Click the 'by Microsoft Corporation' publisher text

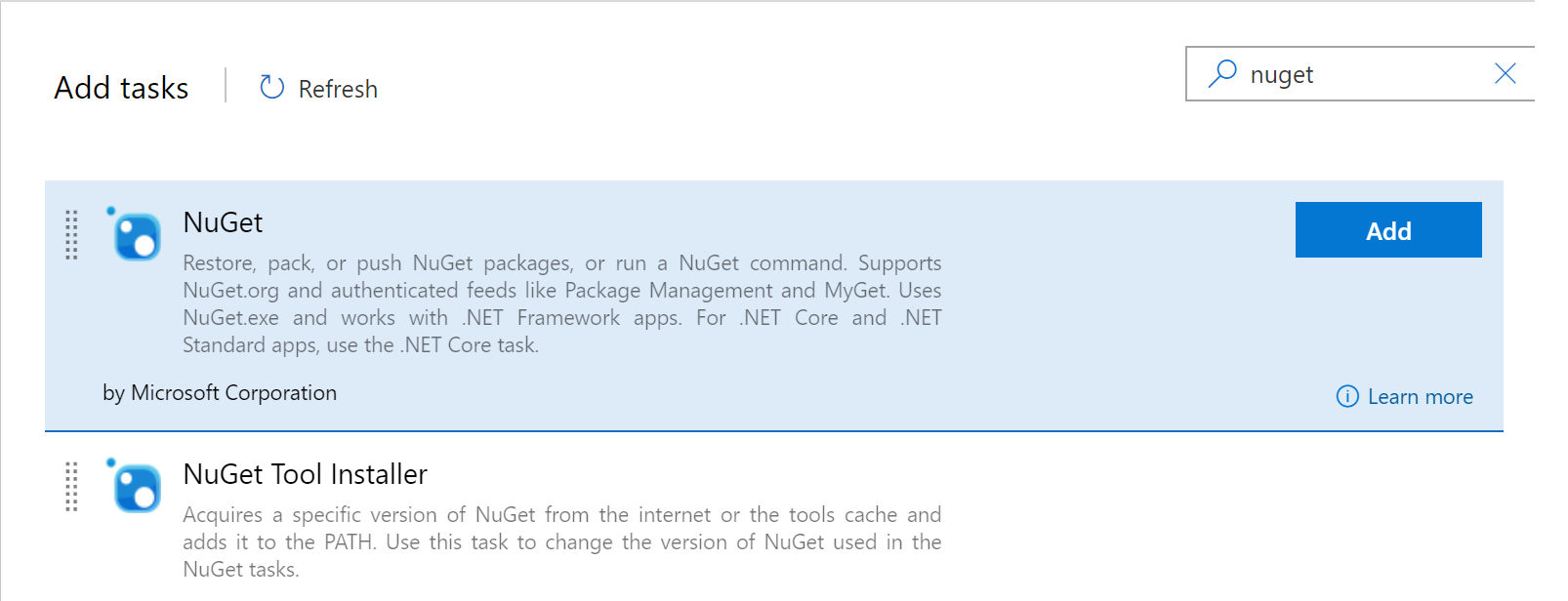tap(220, 392)
